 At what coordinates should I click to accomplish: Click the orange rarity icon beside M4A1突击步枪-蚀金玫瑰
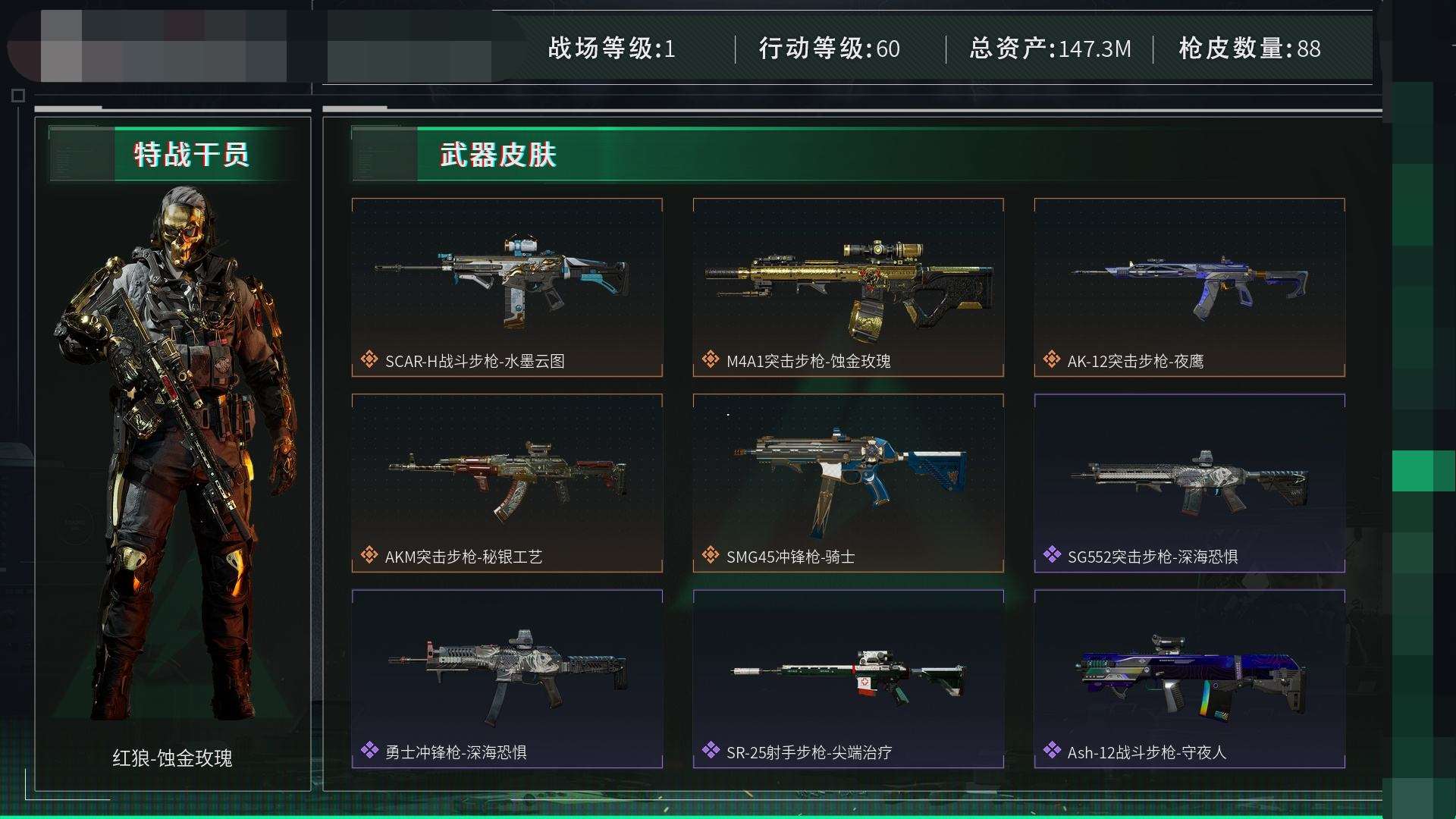point(711,359)
